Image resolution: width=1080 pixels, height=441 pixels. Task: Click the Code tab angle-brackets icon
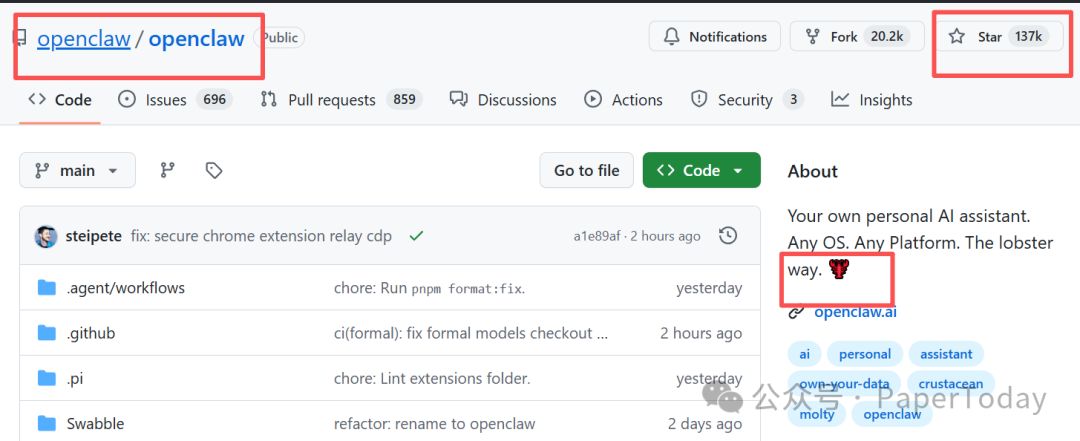37,99
